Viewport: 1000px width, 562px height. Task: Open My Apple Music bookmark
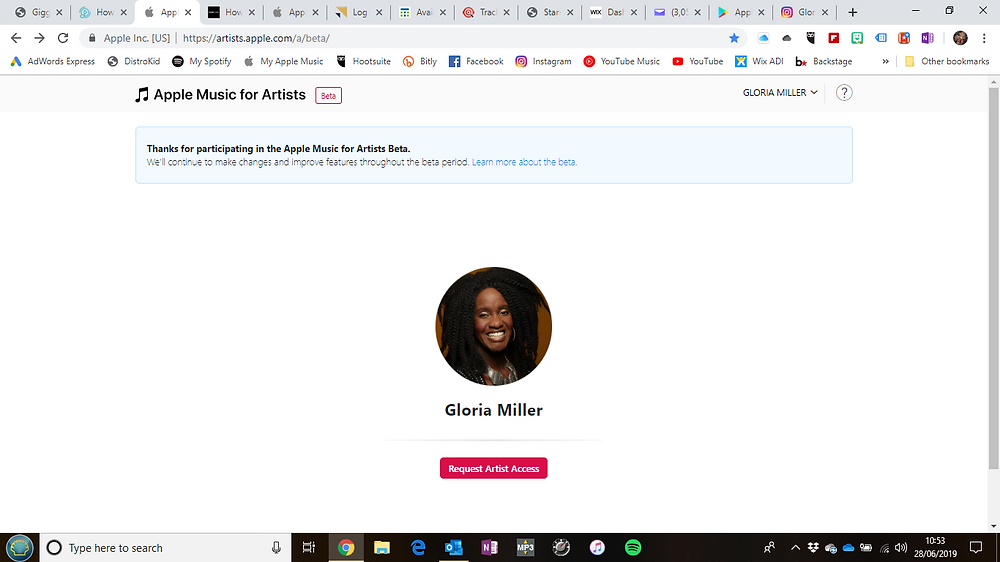click(284, 61)
